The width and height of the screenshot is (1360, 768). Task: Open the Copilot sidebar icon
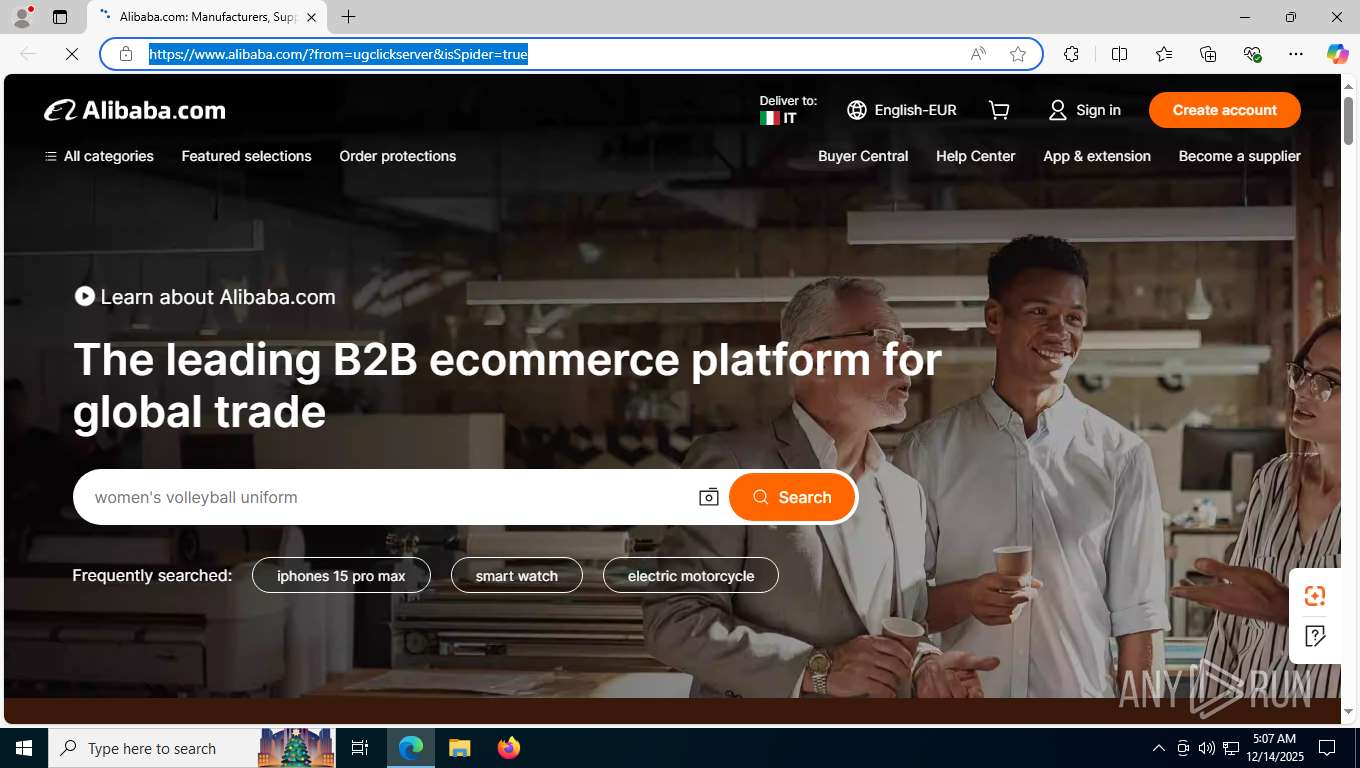[x=1337, y=54]
